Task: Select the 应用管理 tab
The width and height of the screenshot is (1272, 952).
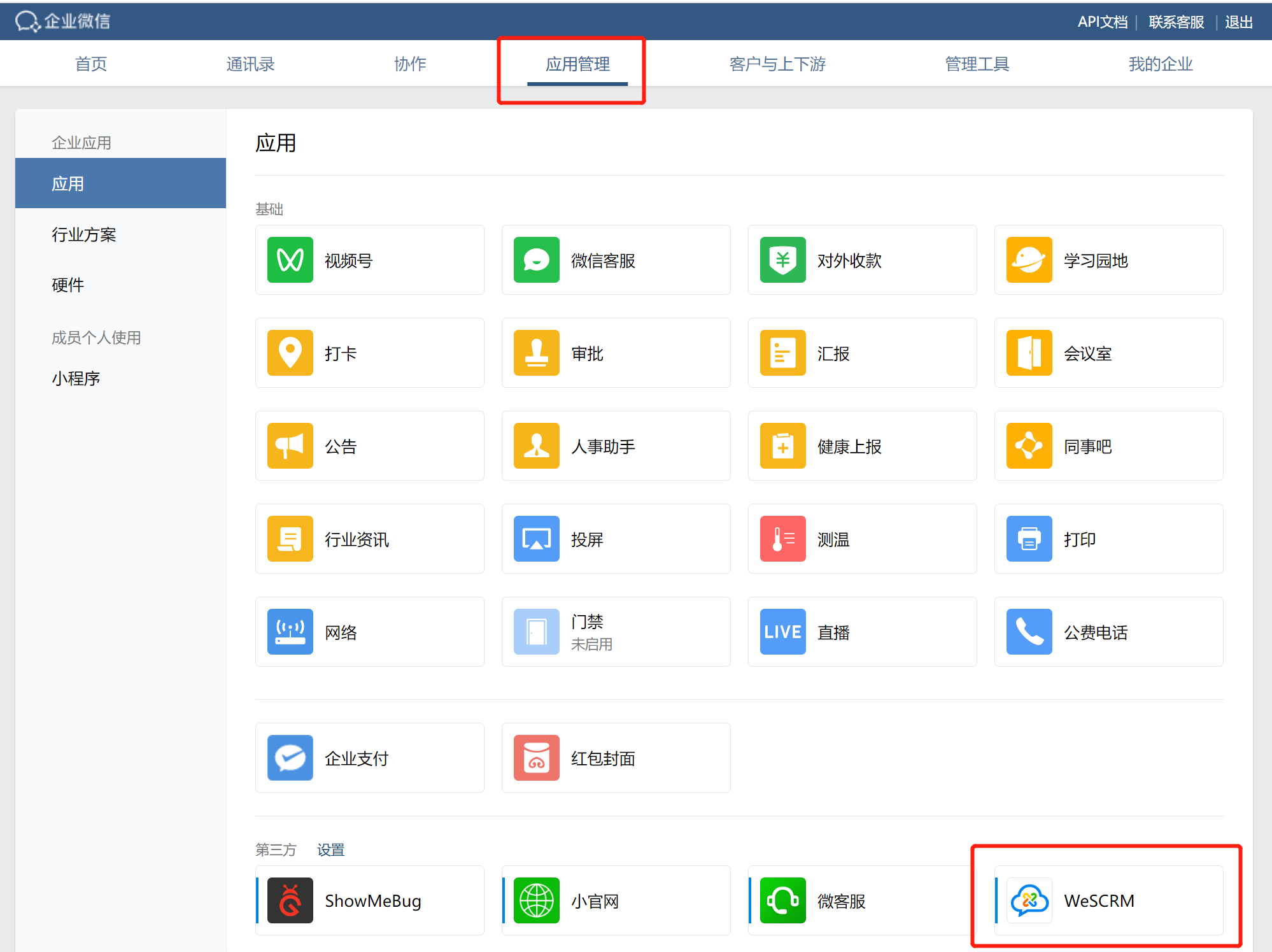Action: click(x=577, y=64)
